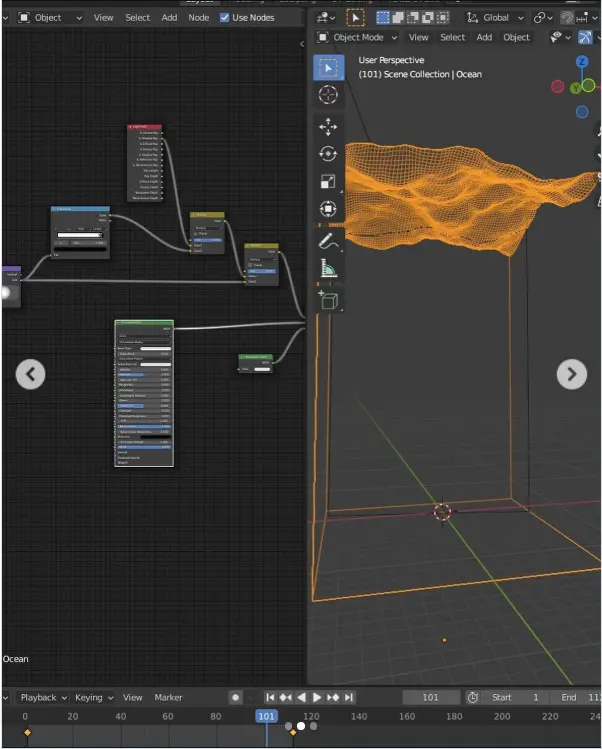Select the Measure tool

click(x=328, y=268)
